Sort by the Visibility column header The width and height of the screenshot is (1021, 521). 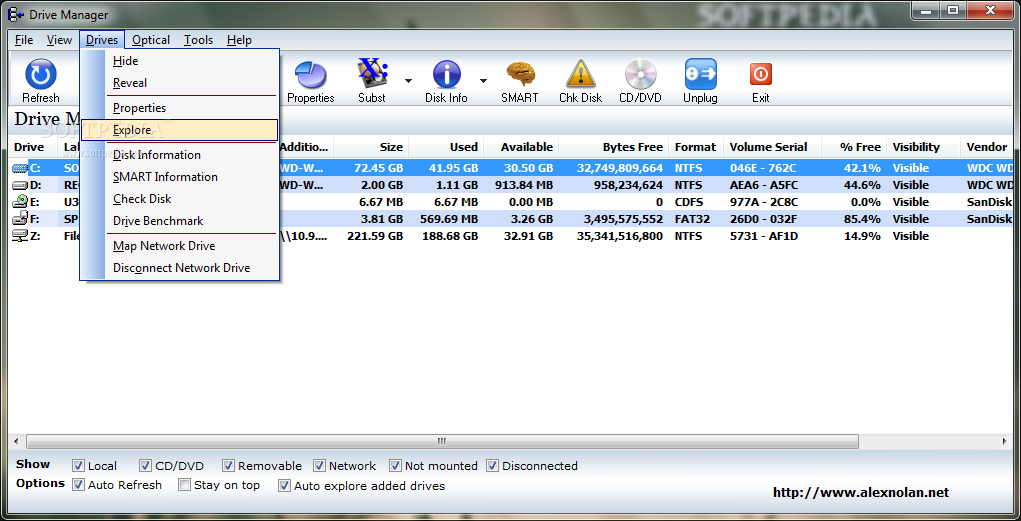(923, 147)
